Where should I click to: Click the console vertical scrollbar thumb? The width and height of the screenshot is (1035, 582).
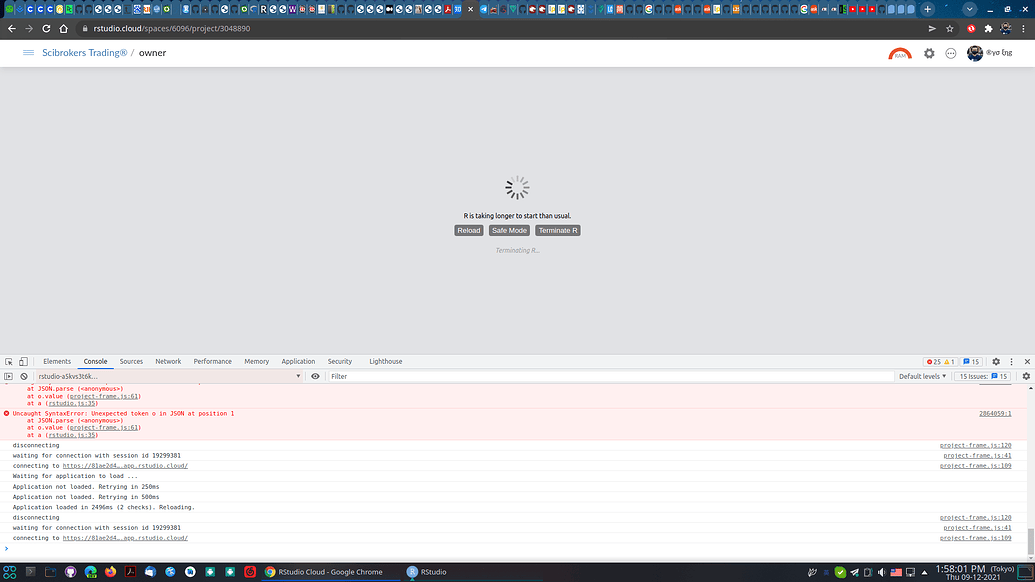pyautogui.click(x=1030, y=541)
